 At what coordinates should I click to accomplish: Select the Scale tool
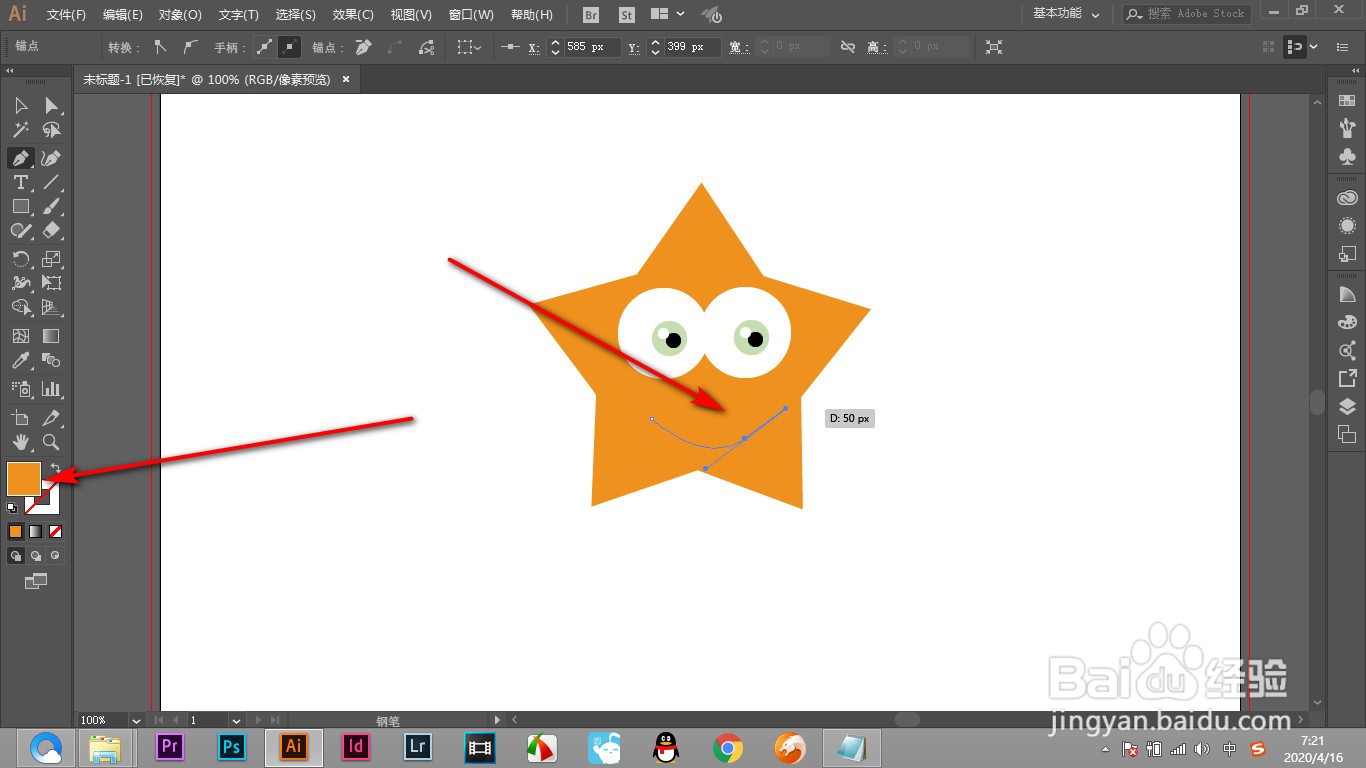click(51, 259)
